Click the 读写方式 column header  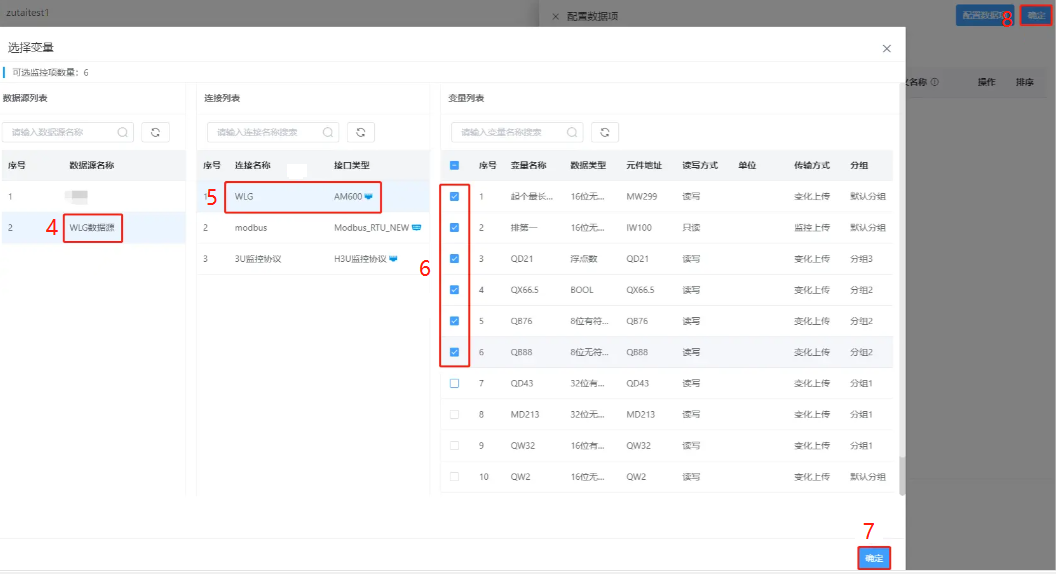(700, 166)
